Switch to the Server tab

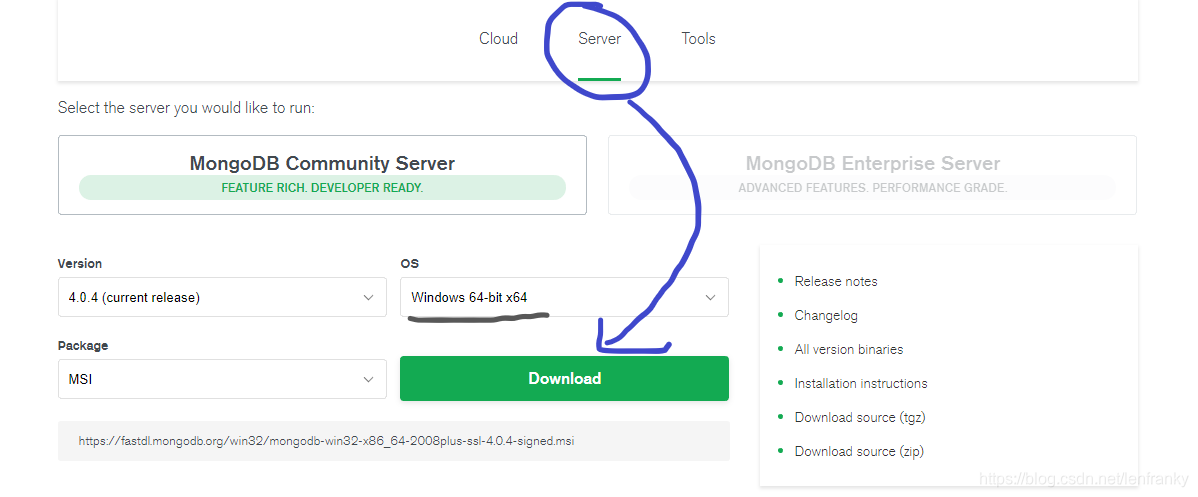click(x=599, y=38)
